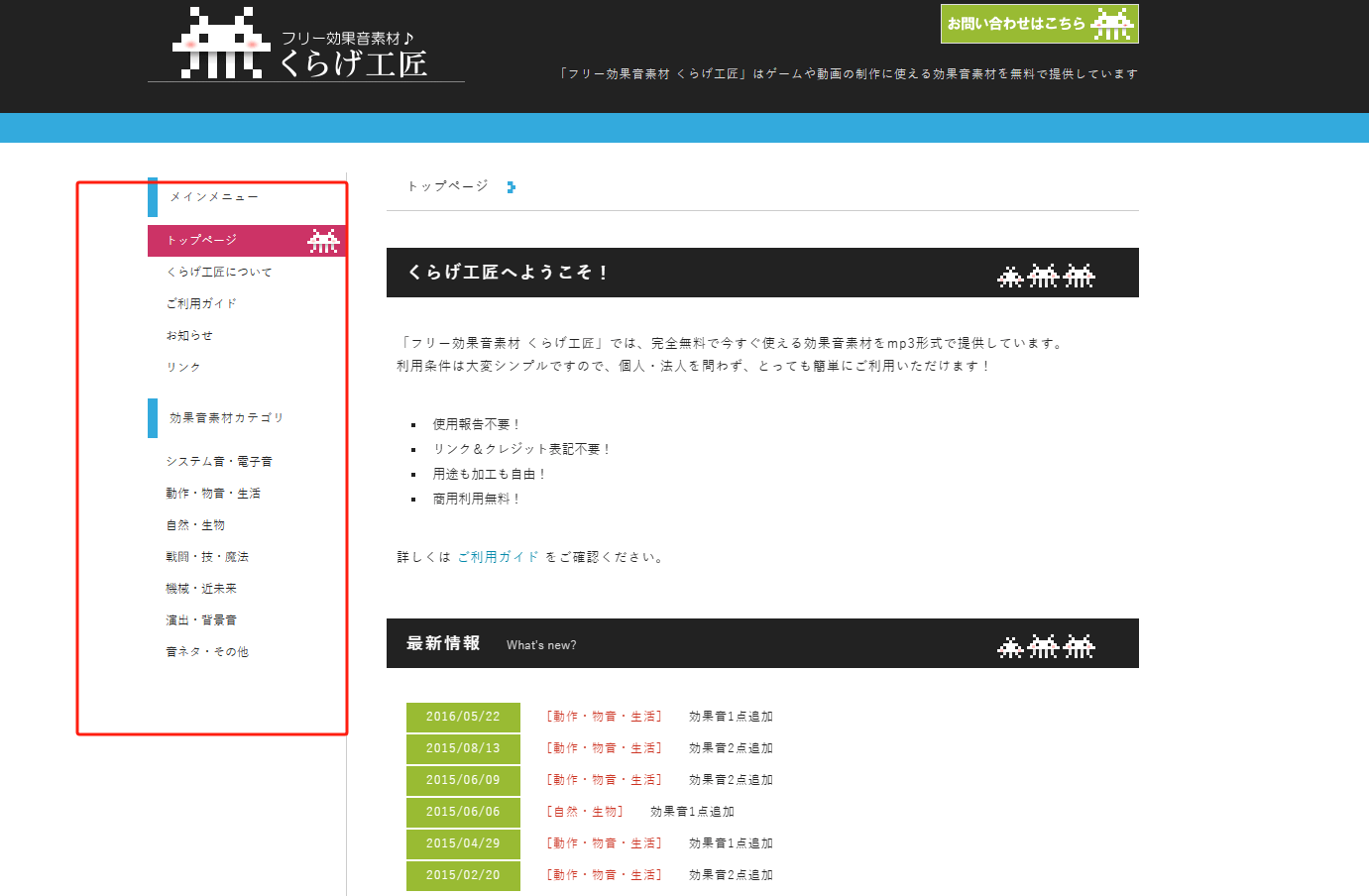Open the お問い合わせはこちら contact button

pos(1039,24)
